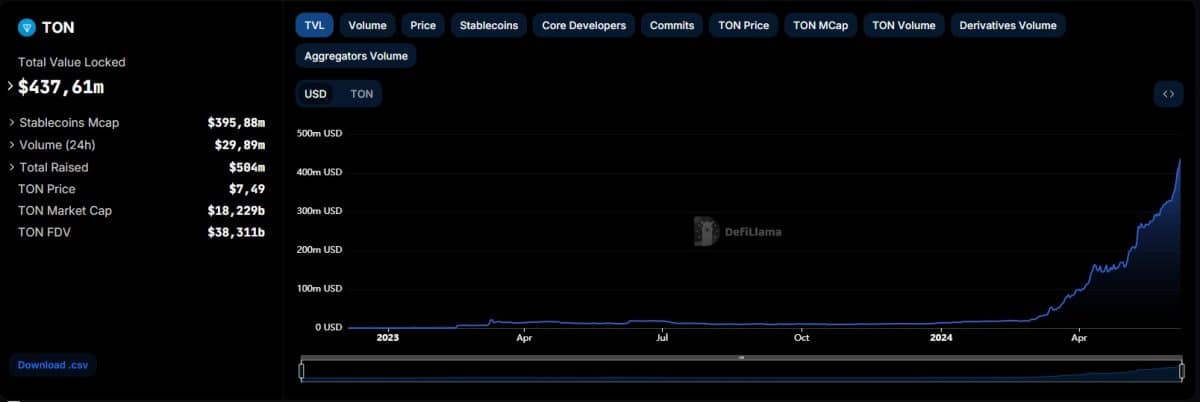Click the $504m total raised value
Screen dimensions: 1200x402
pyautogui.click(x=247, y=167)
